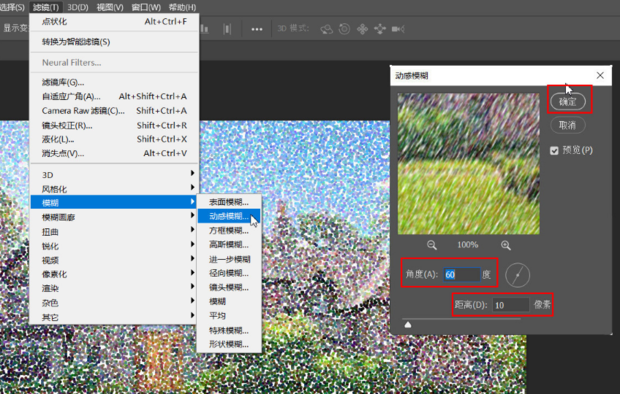This screenshot has height=394, width=620.
Task: Select the 3D camera video icon
Action: [398, 29]
